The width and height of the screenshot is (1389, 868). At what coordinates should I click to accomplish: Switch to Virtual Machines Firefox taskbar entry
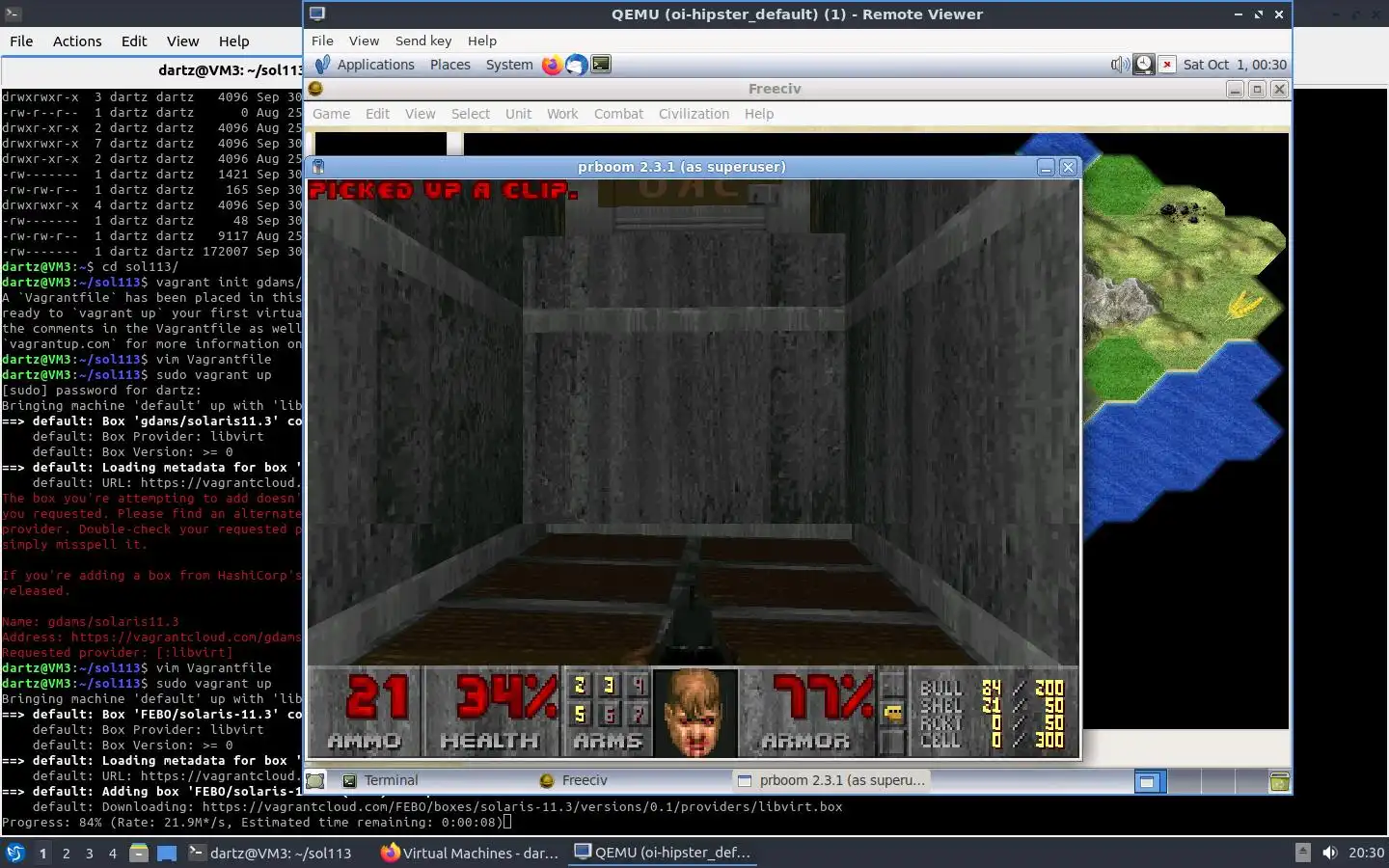(470, 853)
